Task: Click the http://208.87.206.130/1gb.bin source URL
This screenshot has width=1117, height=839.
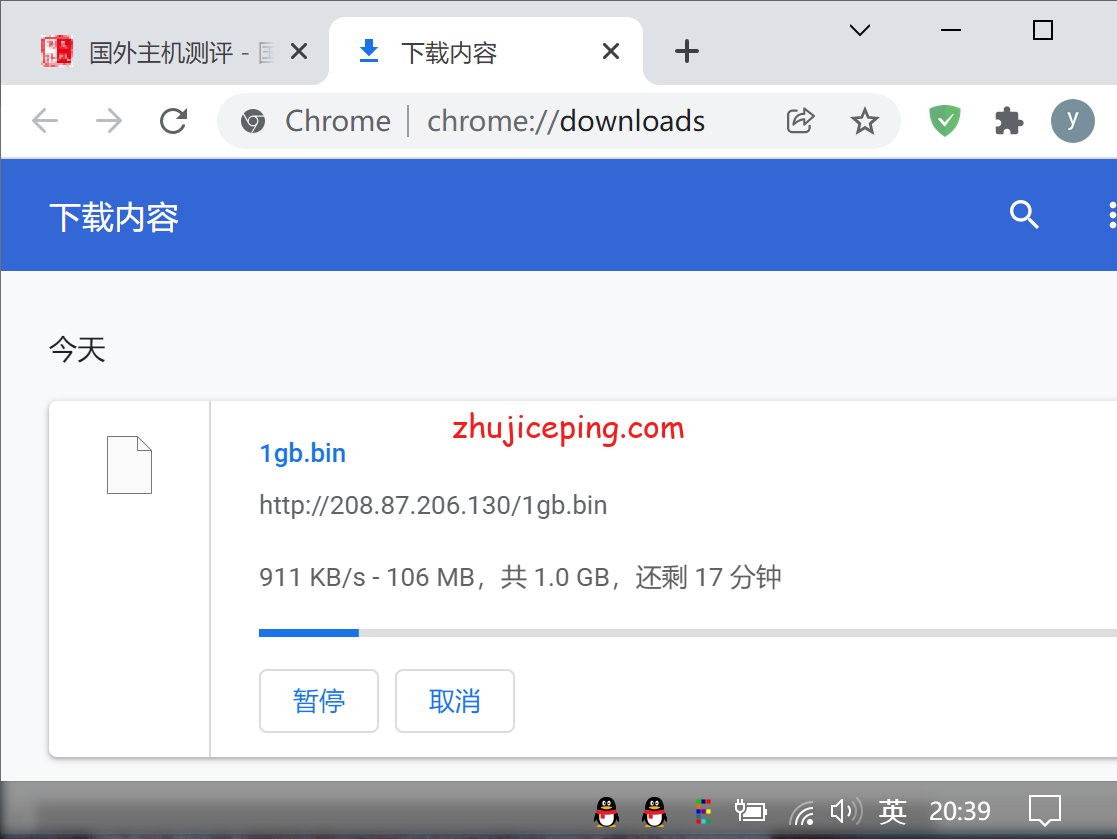Action: [433, 505]
